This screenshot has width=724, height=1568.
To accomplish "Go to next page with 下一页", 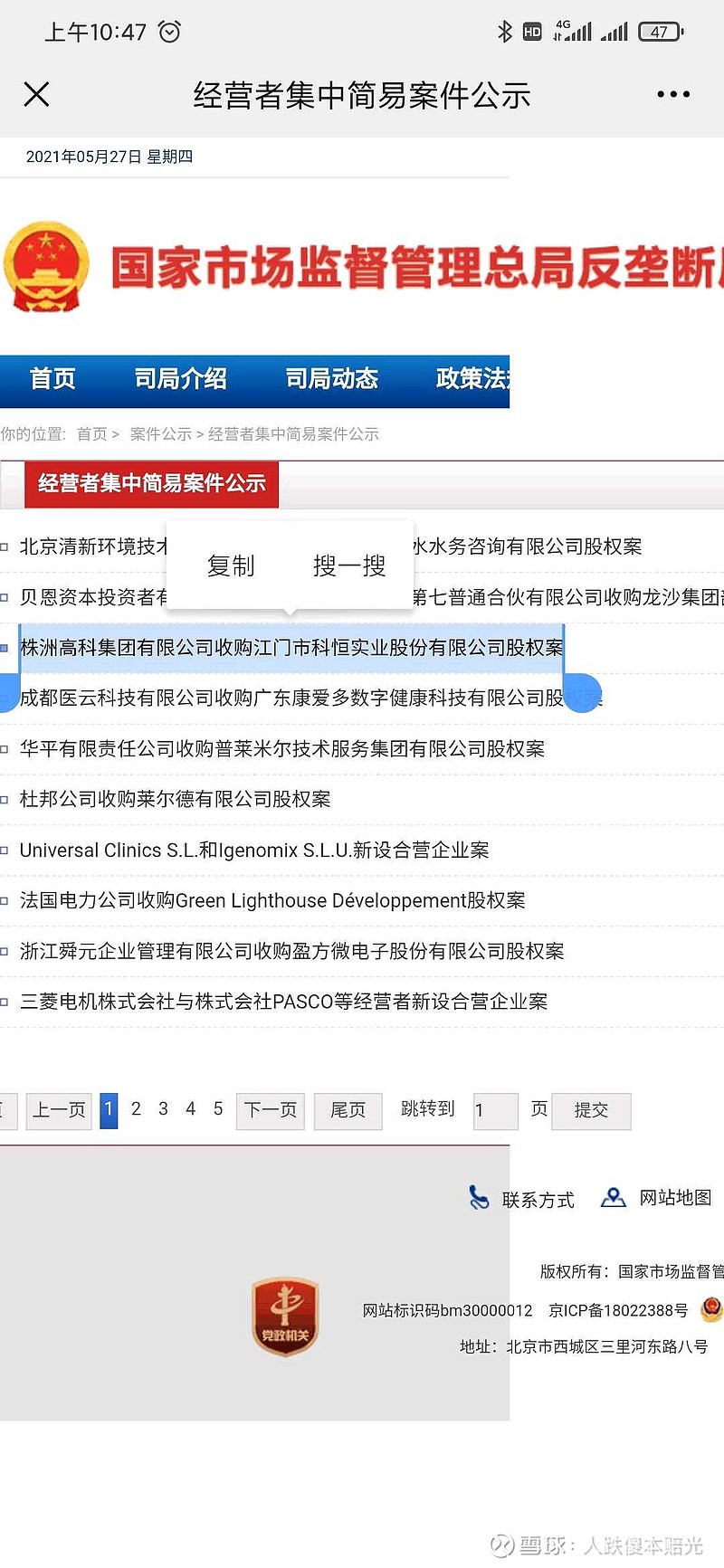I will pos(271,1110).
